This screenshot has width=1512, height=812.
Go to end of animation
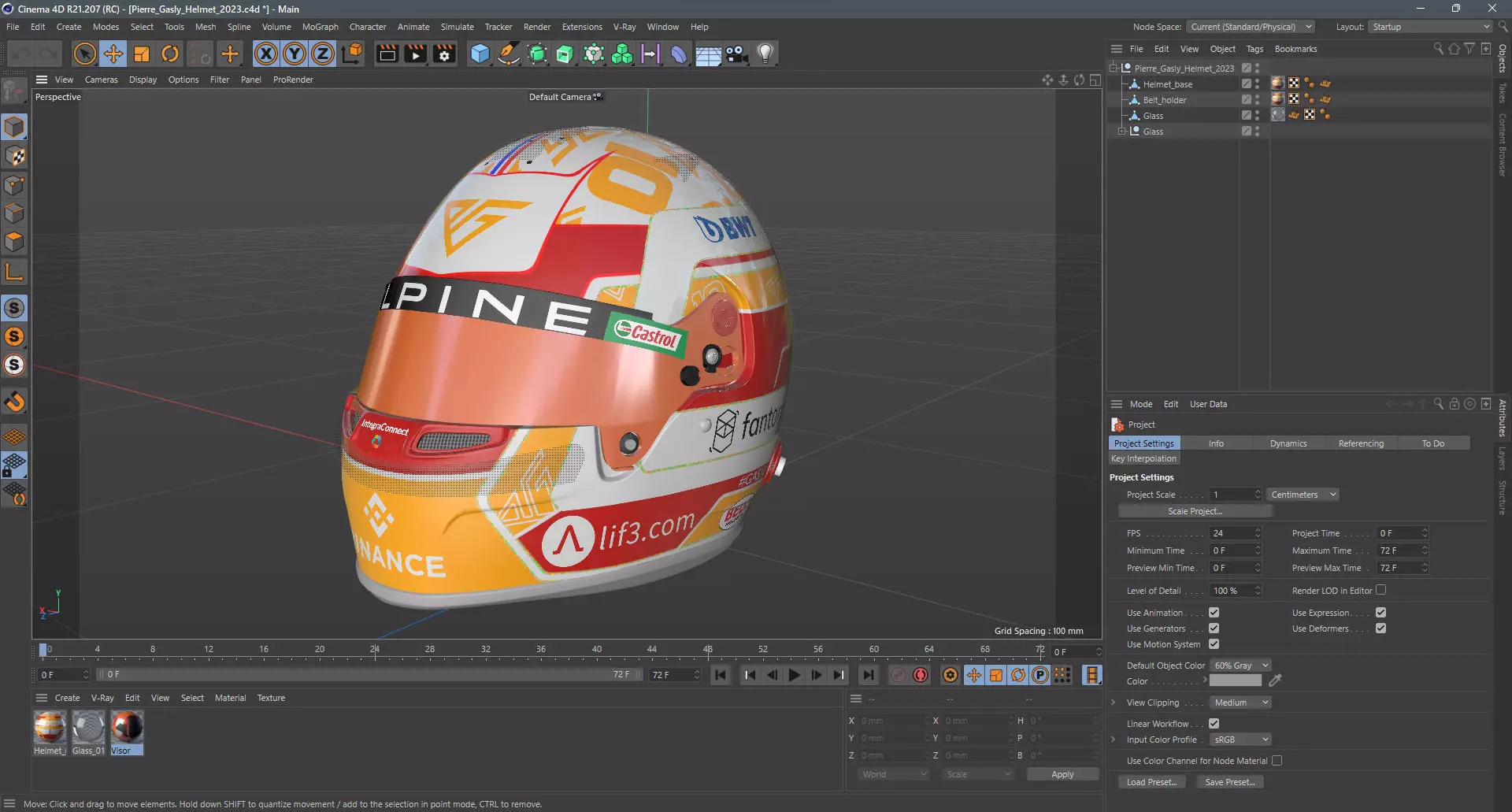(868, 675)
